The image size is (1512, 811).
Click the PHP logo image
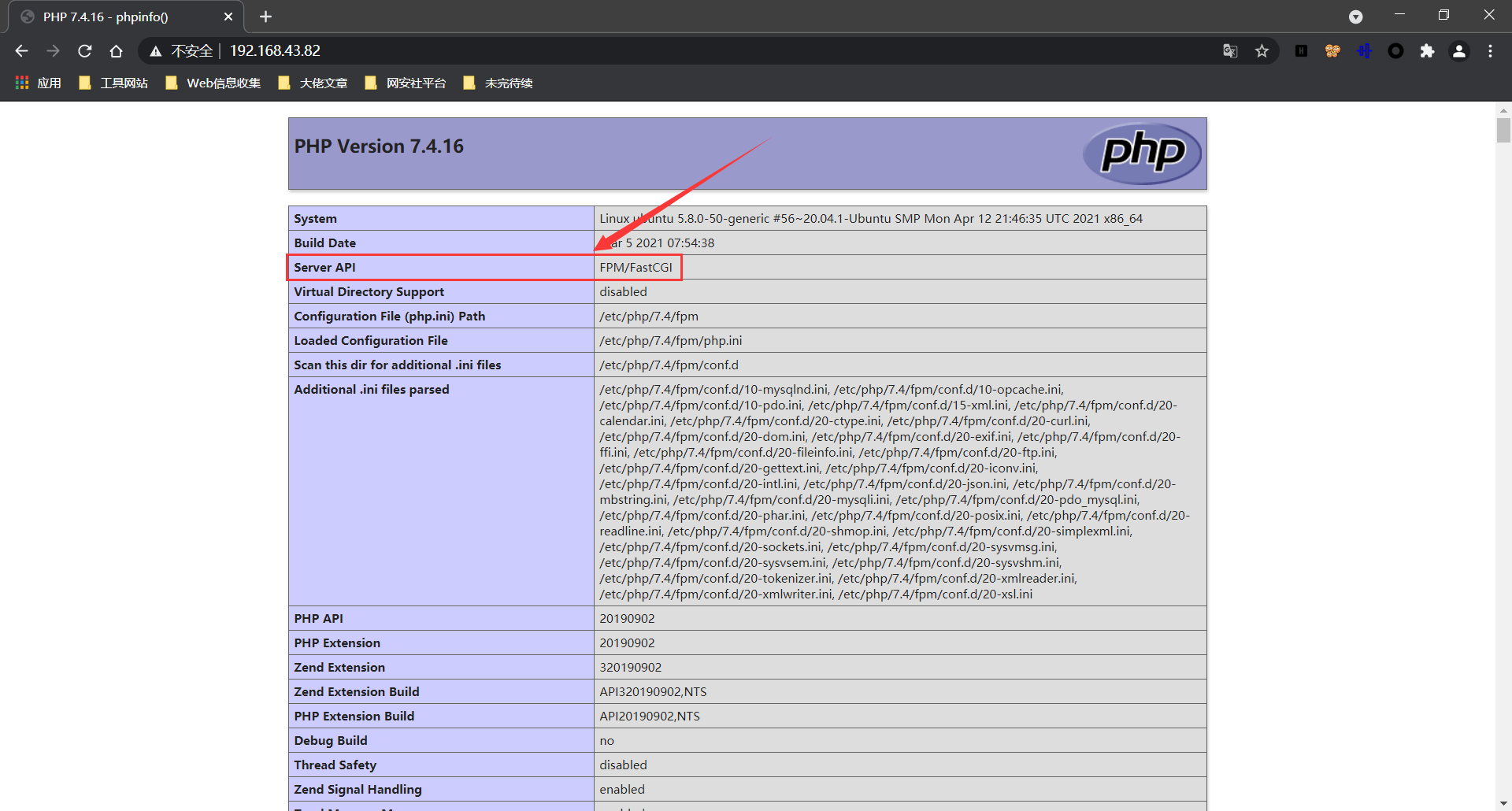pos(1142,154)
